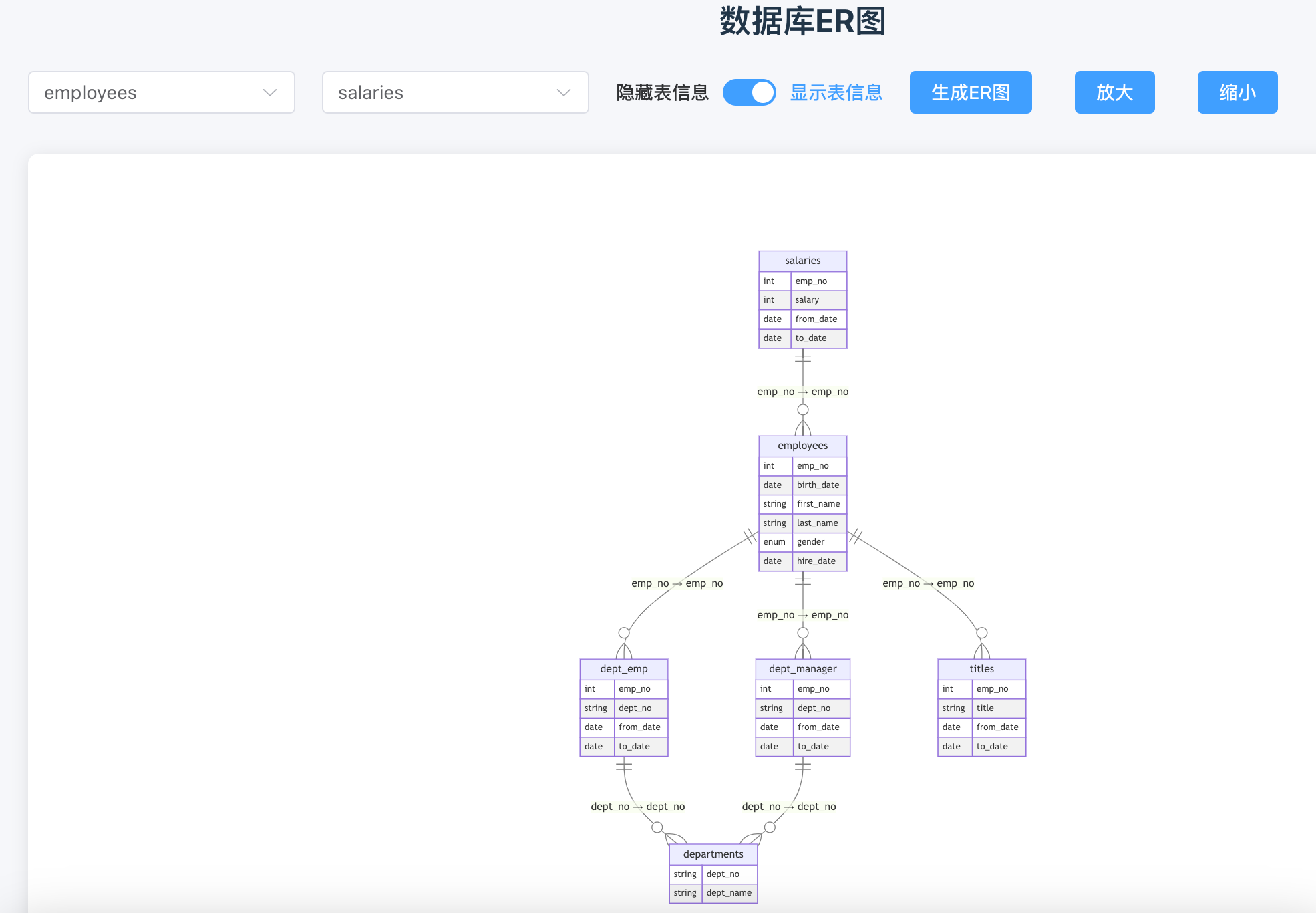Expand the salaries table dropdown
1316x913 pixels.
pyautogui.click(x=455, y=92)
